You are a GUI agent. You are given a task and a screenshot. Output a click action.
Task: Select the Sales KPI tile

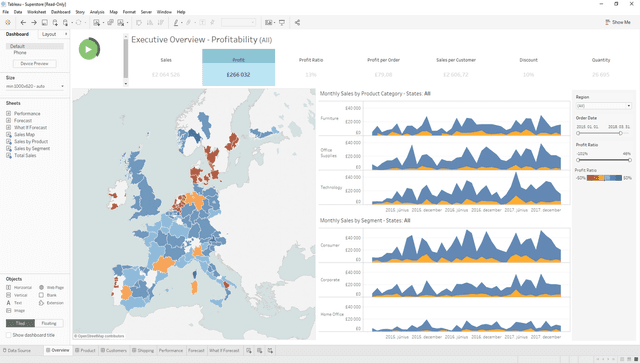[166, 67]
